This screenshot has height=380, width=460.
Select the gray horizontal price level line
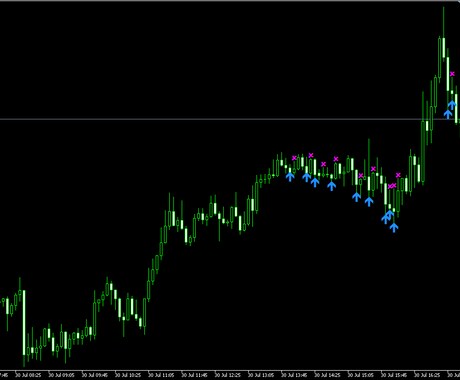(x=230, y=119)
